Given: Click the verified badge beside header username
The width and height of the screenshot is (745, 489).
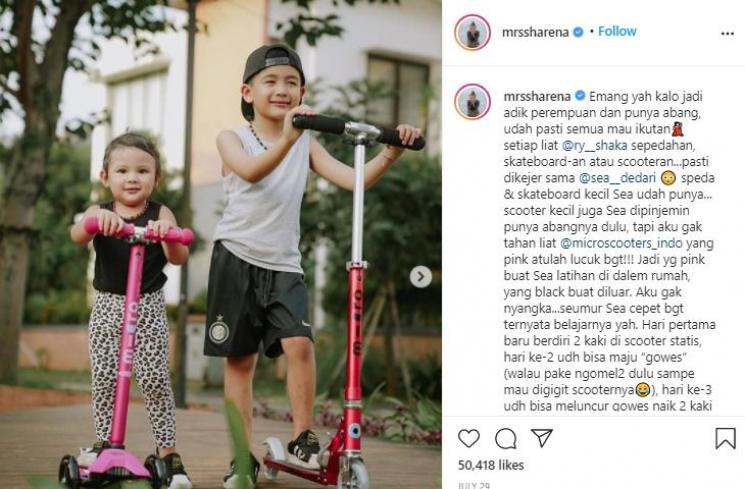Looking at the screenshot, I should point(578,32).
